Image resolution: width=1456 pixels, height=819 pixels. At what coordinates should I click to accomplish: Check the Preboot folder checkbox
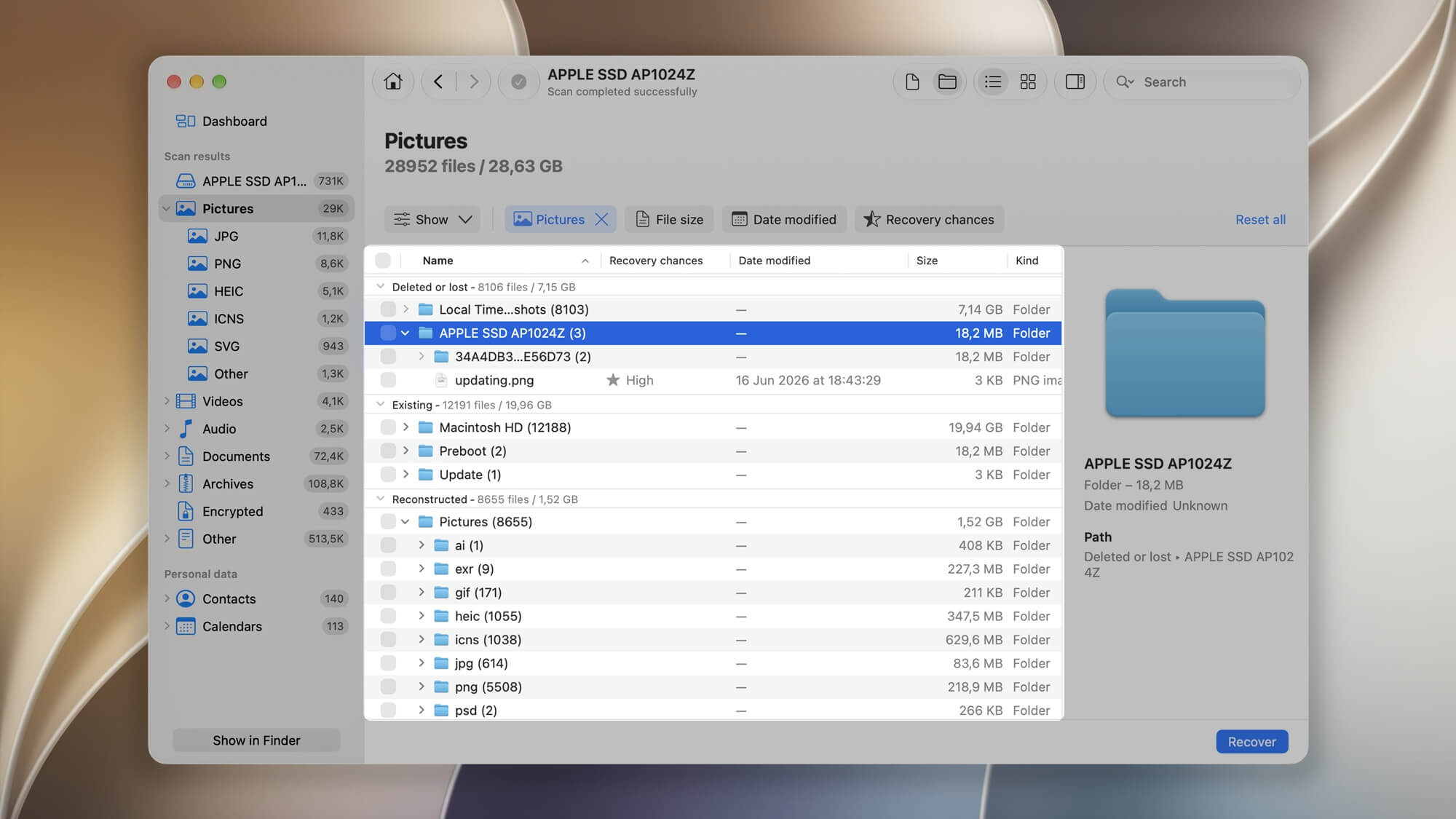388,451
